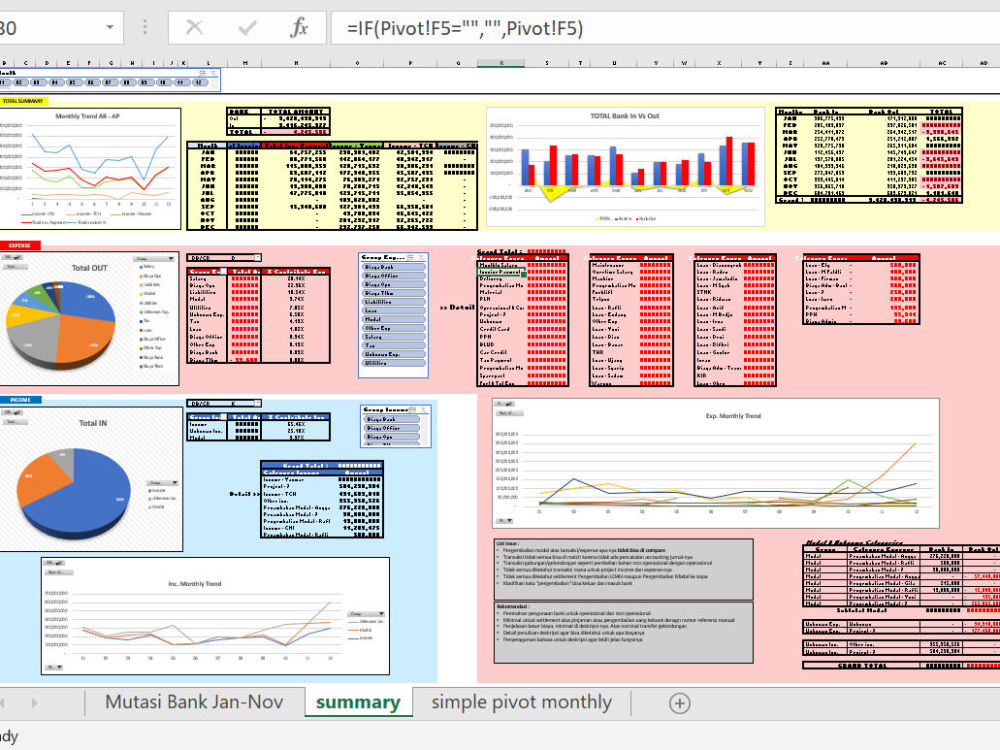
Task: Select month 02 in the Month slicer
Action: [x=19, y=82]
